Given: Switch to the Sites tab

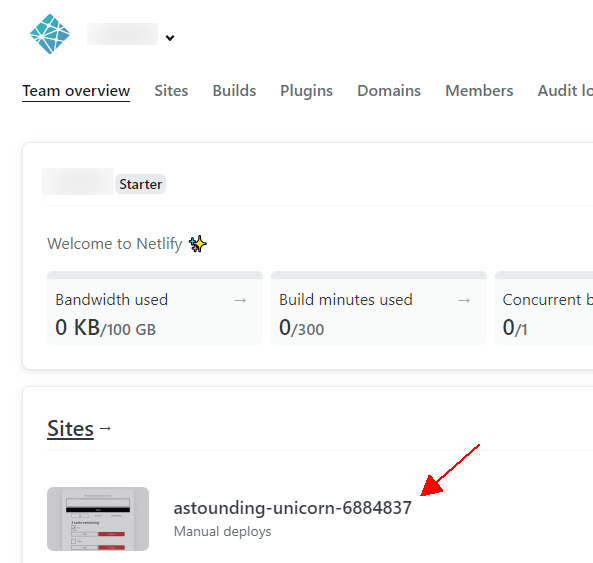Looking at the screenshot, I should pyautogui.click(x=171, y=91).
